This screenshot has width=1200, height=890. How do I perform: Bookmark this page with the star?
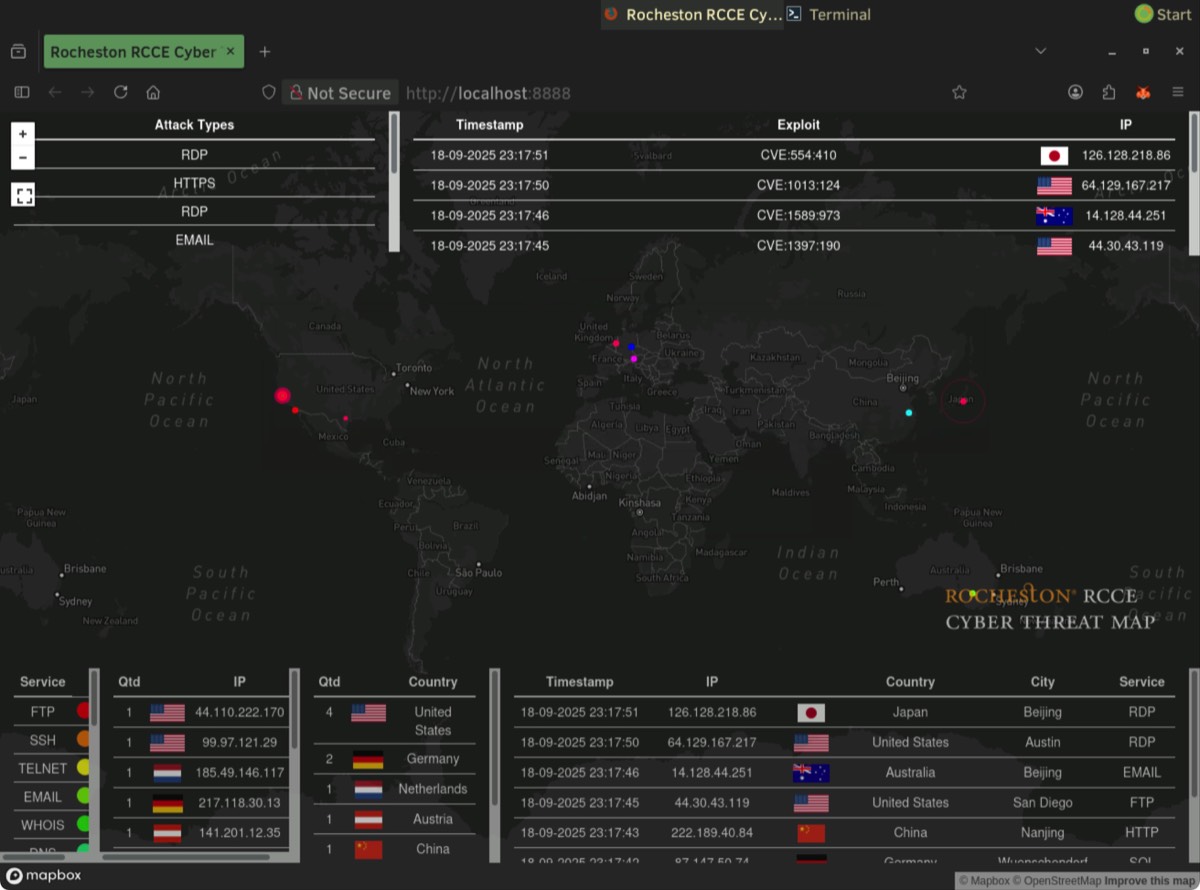tap(959, 93)
